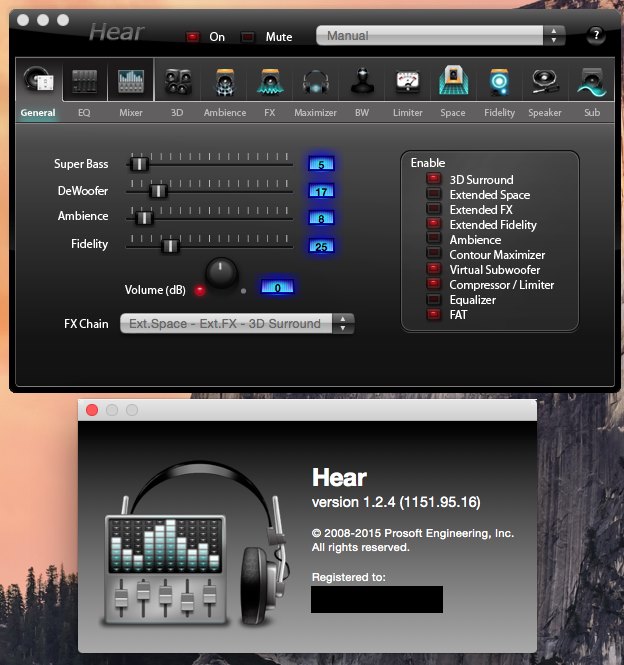Click the Fidelity slider handle

[x=170, y=246]
